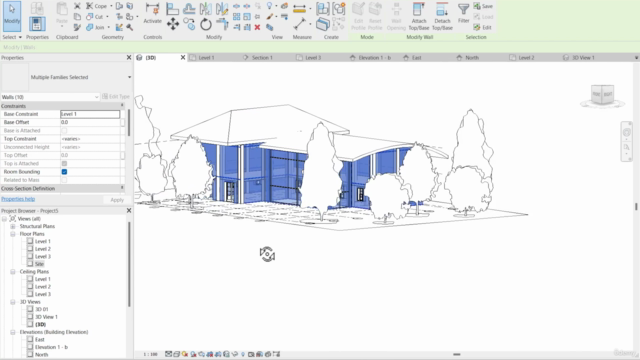640x360 pixels.
Task: Select the Copy tool
Action: pyautogui.click(x=189, y=24)
